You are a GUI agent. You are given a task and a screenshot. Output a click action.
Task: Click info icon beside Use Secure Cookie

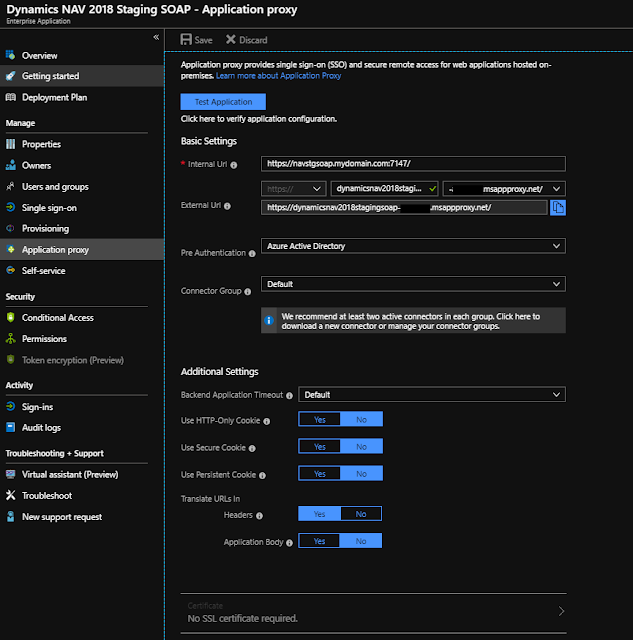coord(252,449)
